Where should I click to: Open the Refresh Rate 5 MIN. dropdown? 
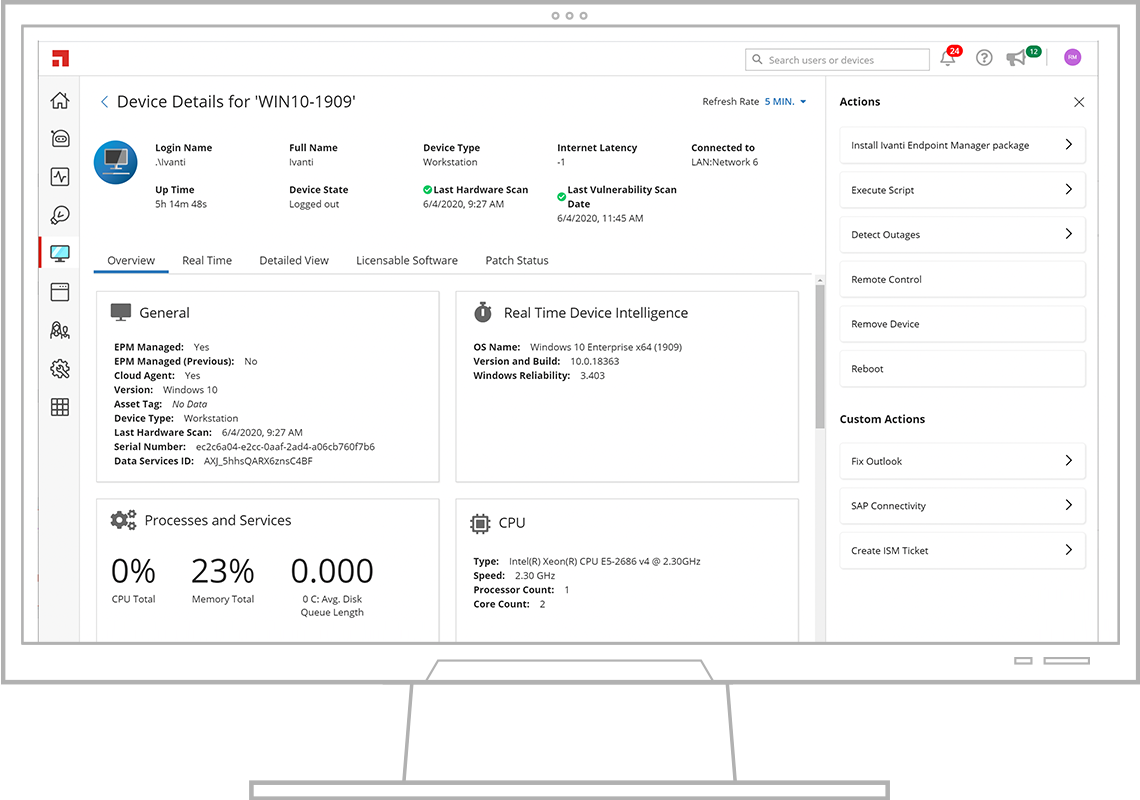(x=785, y=102)
